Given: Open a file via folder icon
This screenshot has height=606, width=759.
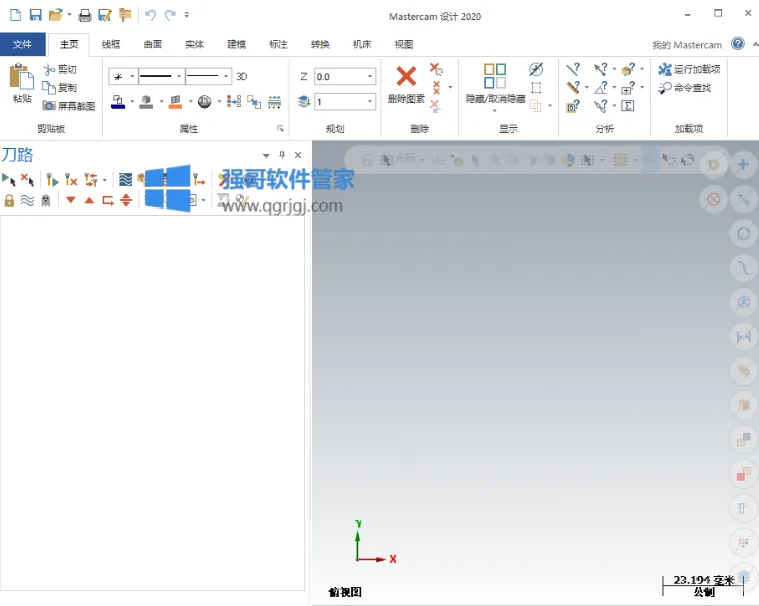Looking at the screenshot, I should pyautogui.click(x=56, y=15).
